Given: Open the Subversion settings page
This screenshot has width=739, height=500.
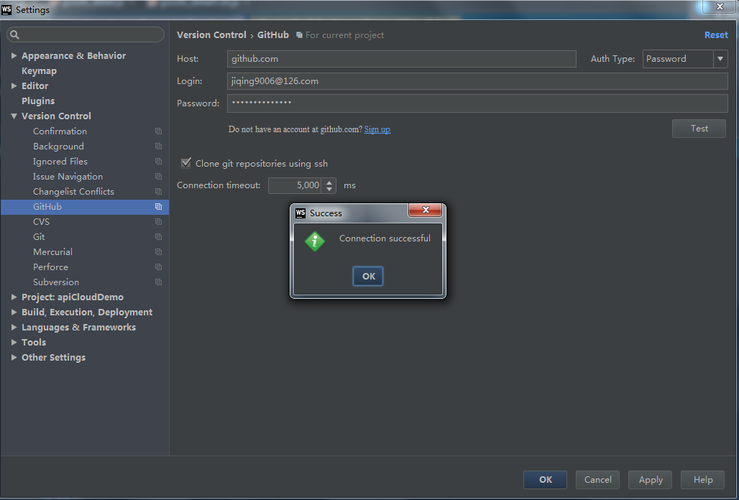Looking at the screenshot, I should pos(56,282).
